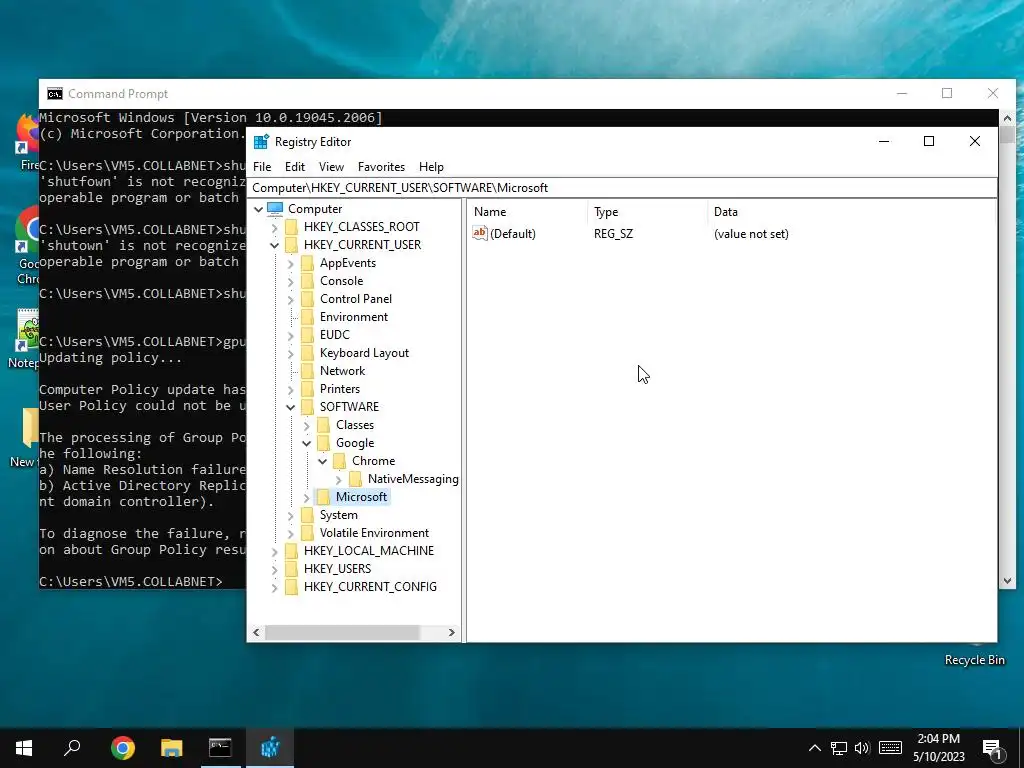Open the Favorites menu in Registry Editor
This screenshot has width=1024, height=768.
coord(381,167)
